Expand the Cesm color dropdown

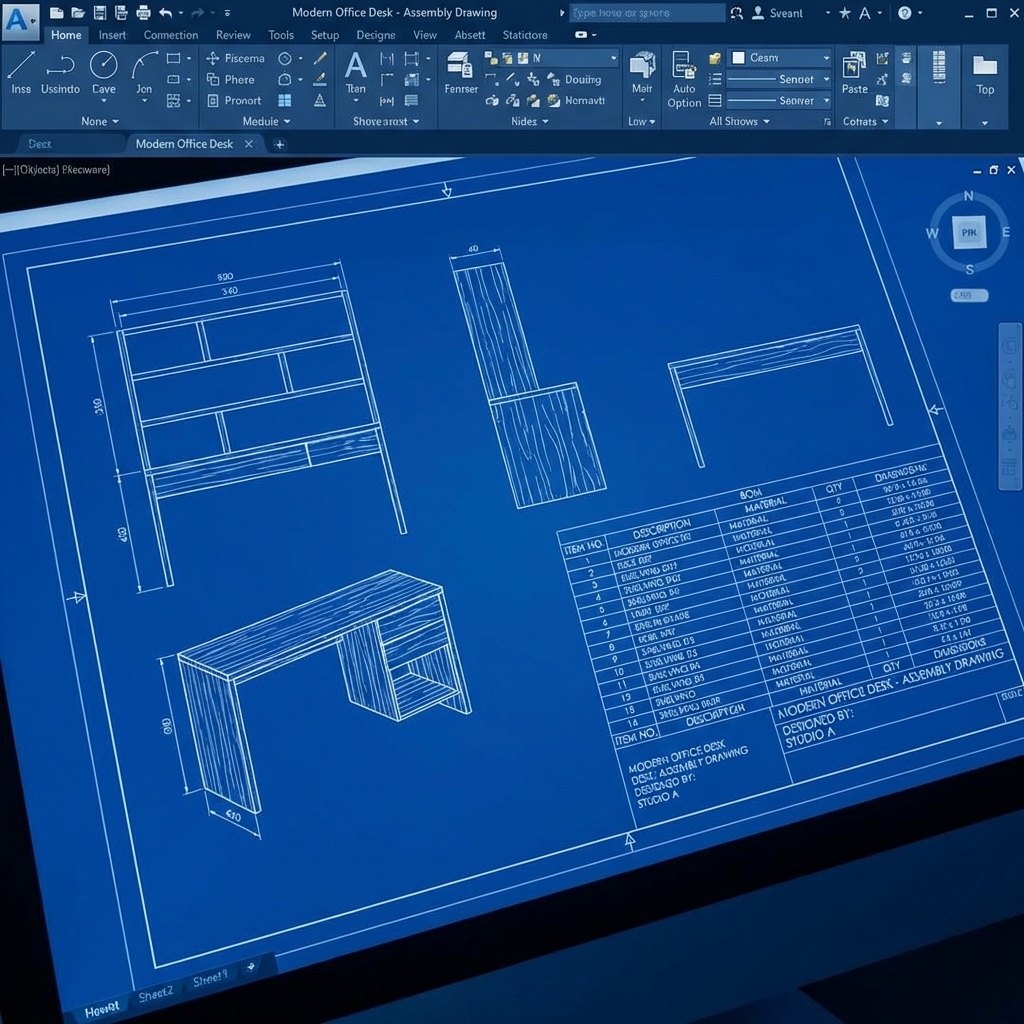pyautogui.click(x=825, y=58)
